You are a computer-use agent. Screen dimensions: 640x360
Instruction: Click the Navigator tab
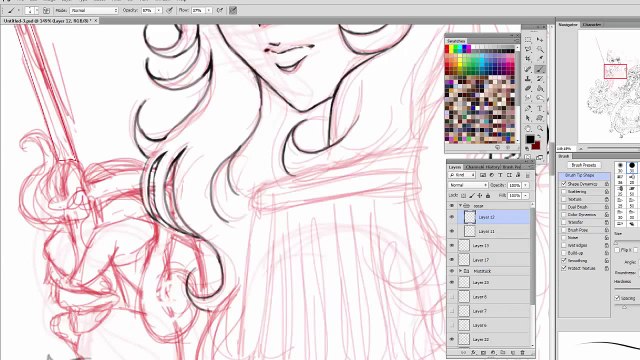(x=568, y=25)
